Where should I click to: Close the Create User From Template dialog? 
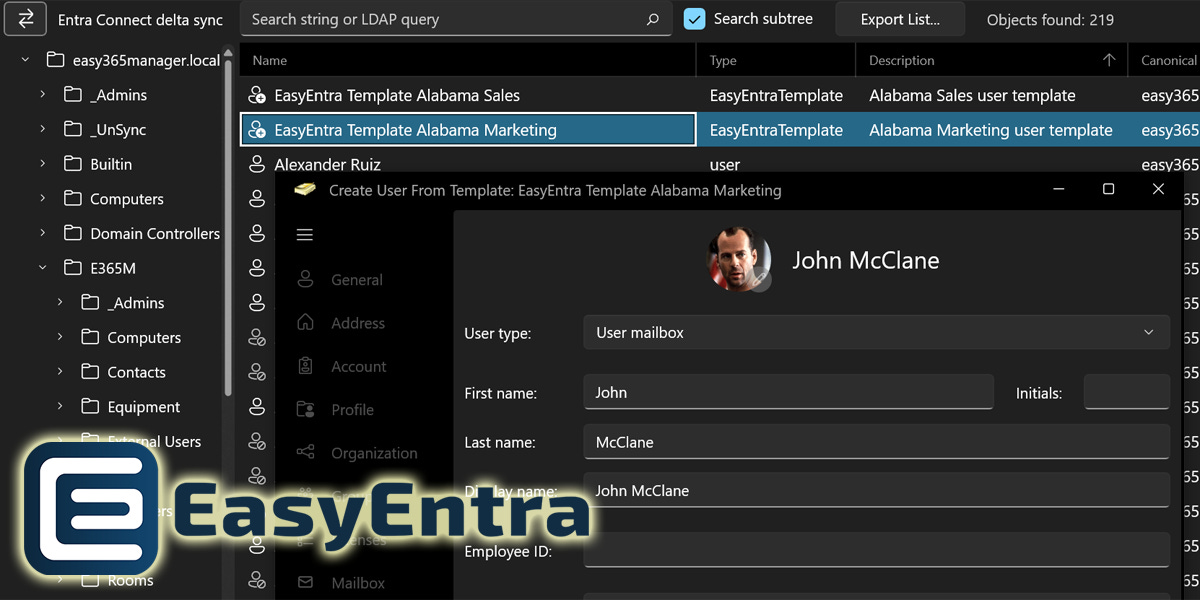[1158, 189]
